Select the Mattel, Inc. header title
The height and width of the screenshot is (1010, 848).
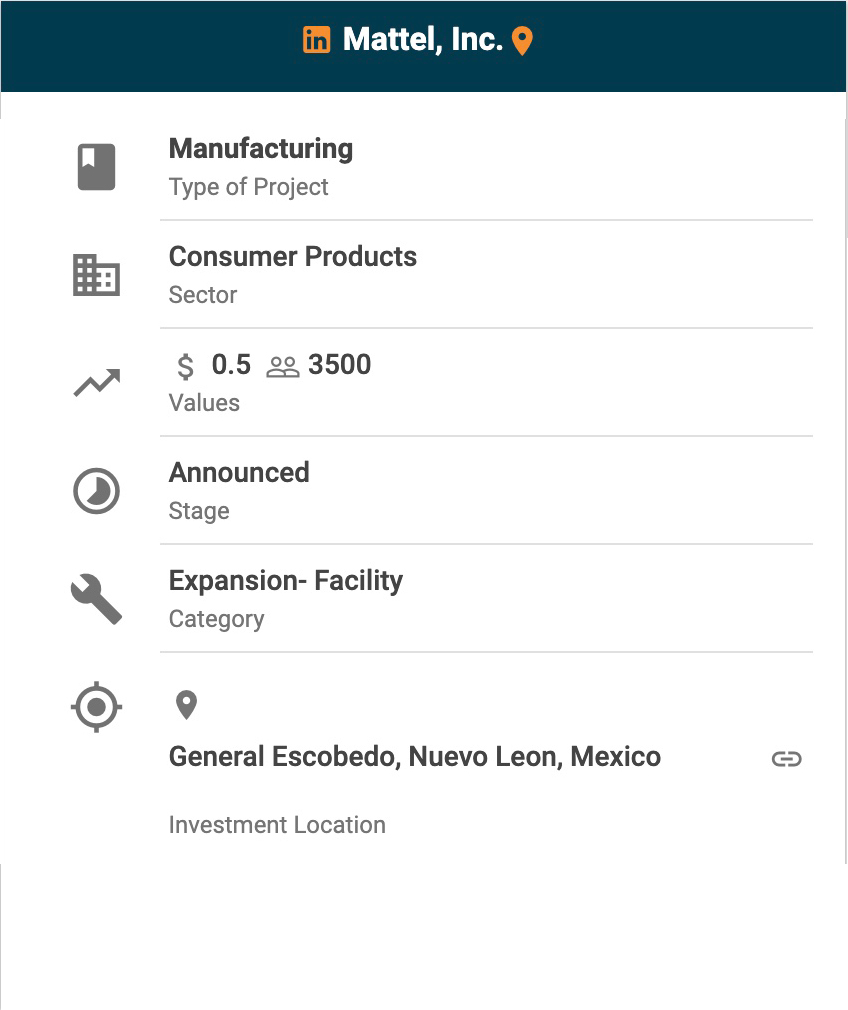point(422,40)
